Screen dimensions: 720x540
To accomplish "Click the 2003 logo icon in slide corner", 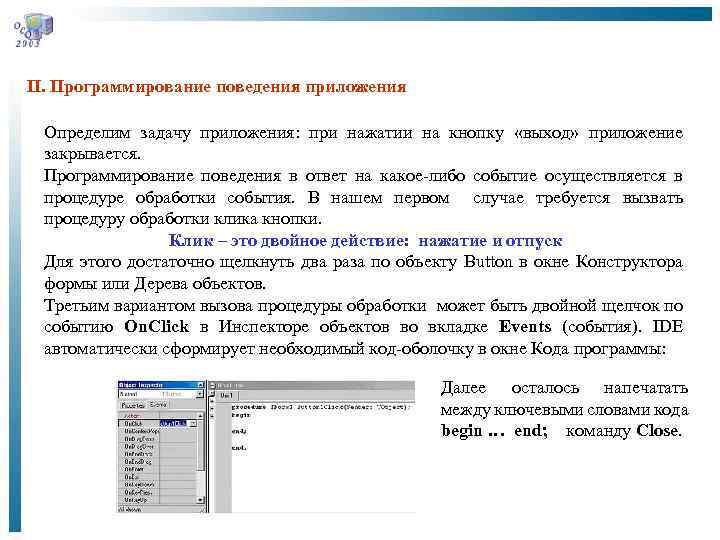I will point(32,30).
